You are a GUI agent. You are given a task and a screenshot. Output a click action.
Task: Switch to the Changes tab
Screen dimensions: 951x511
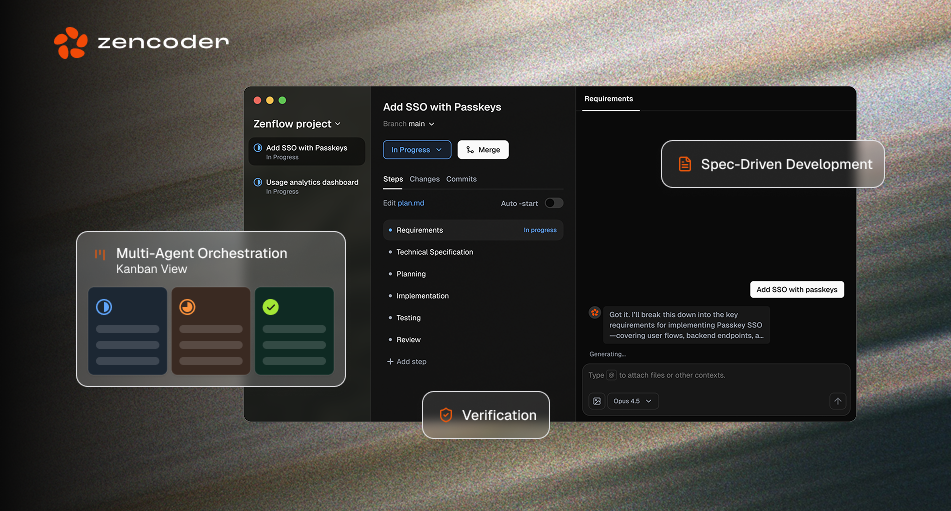424,179
